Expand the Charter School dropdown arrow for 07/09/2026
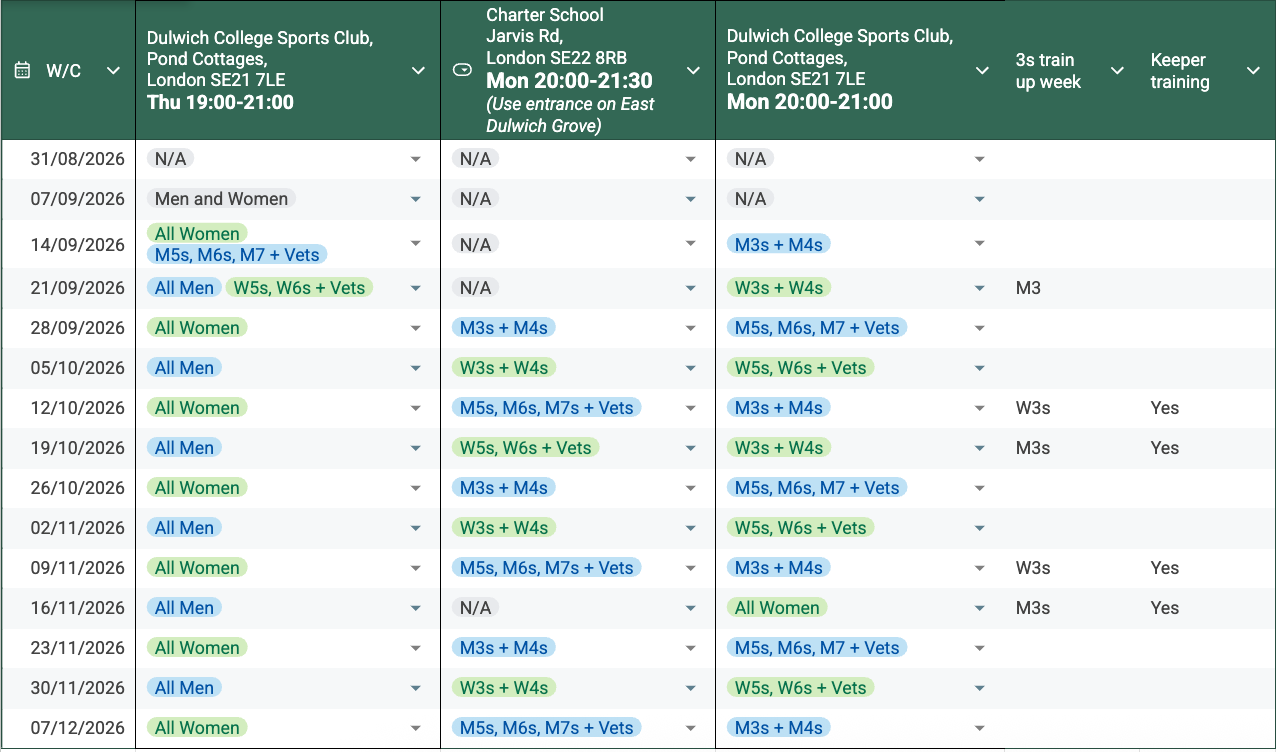This screenshot has height=752, width=1276. tap(690, 199)
